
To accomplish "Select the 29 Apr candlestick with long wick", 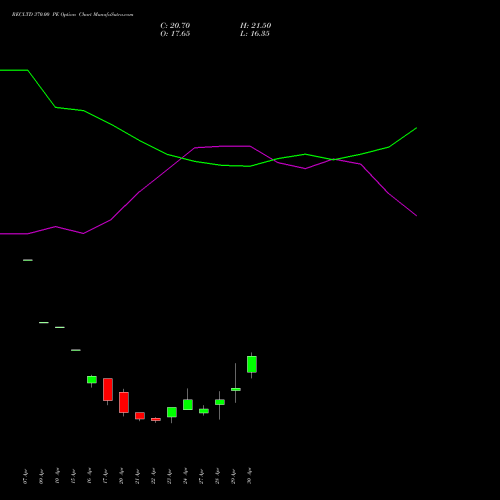I will pyautogui.click(x=236, y=389).
